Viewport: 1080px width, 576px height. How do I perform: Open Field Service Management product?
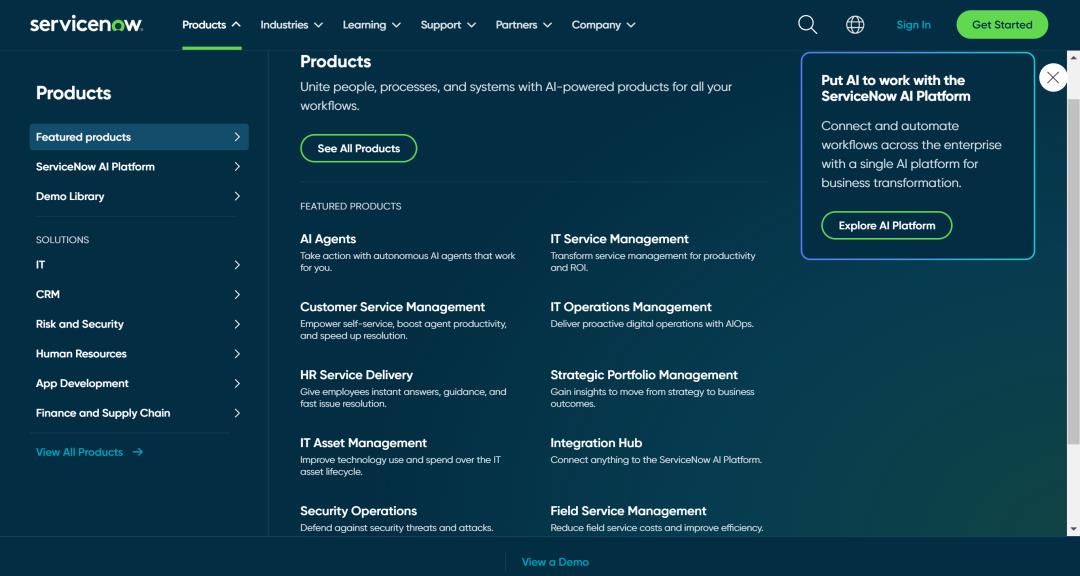pyautogui.click(x=628, y=511)
